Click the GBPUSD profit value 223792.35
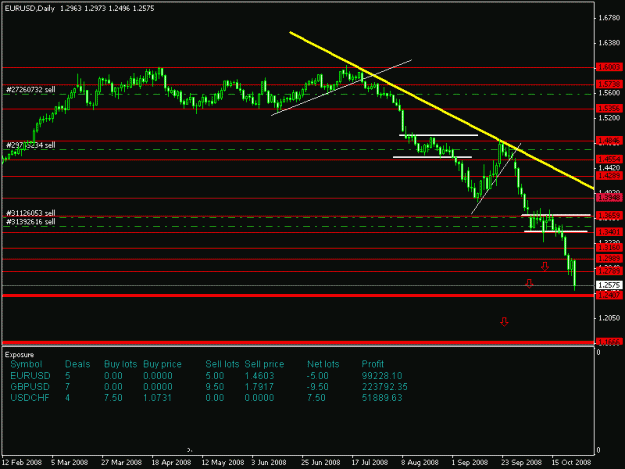The image size is (625, 469). pos(385,387)
